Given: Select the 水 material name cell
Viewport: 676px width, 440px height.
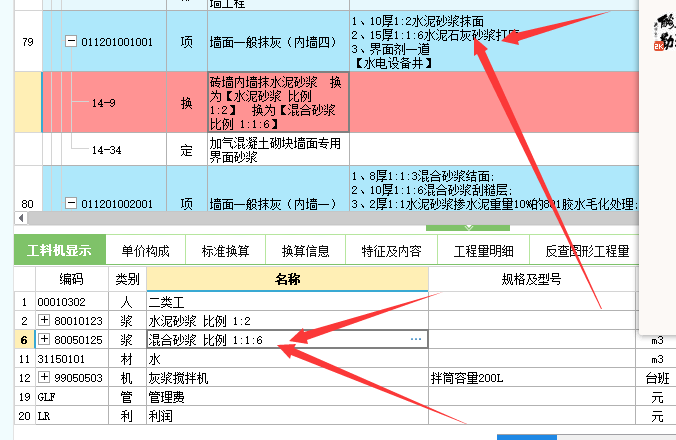Looking at the screenshot, I should click(287, 359).
